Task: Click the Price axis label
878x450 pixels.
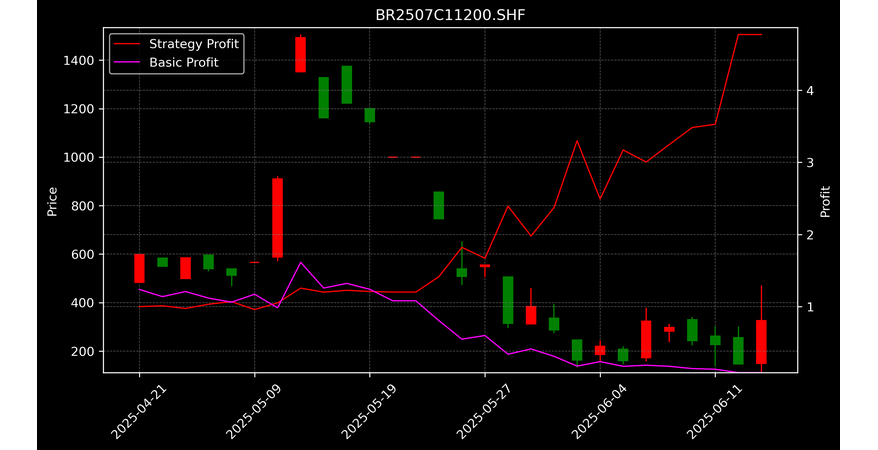Action: pos(52,201)
